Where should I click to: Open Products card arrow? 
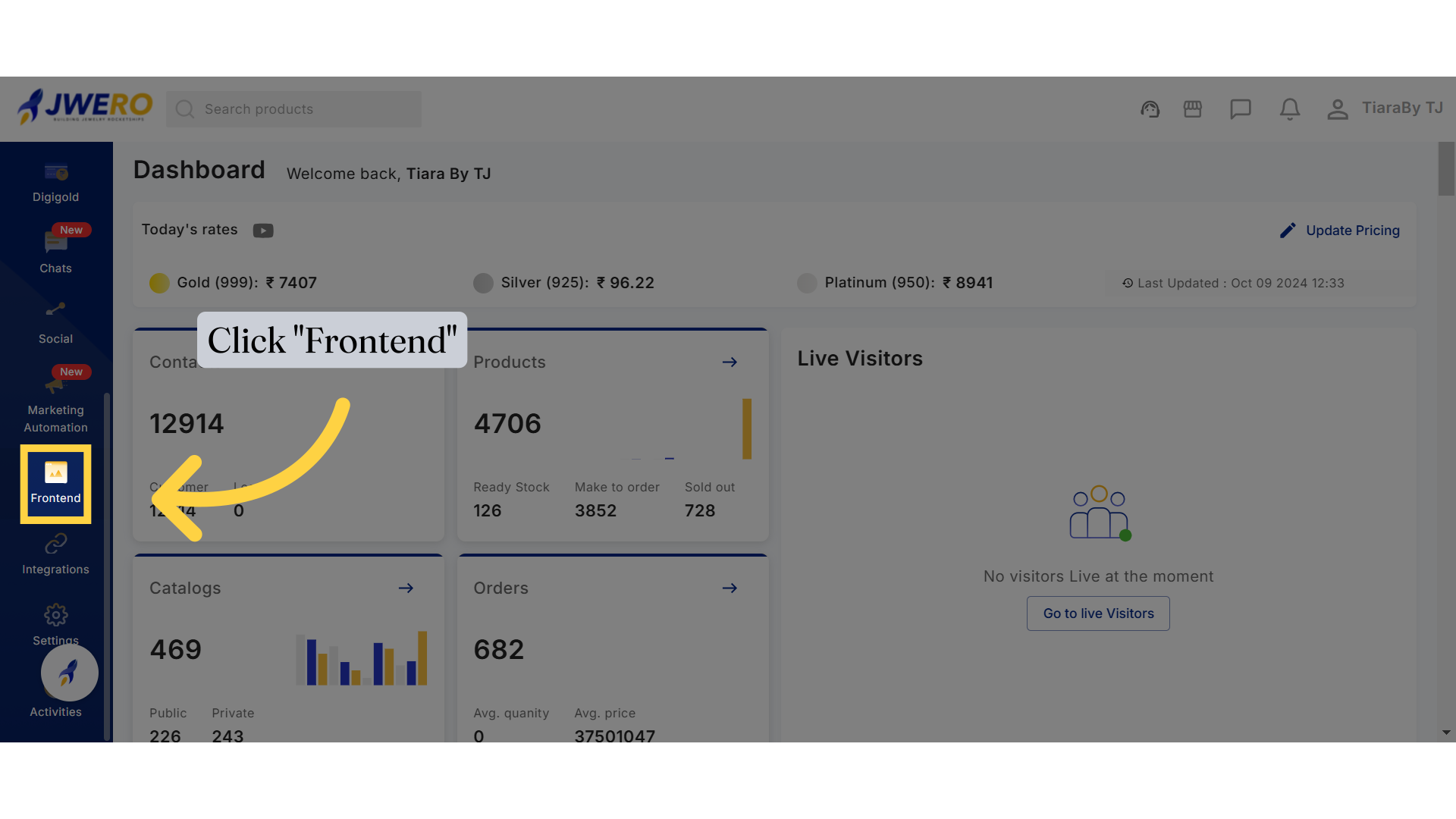(x=730, y=362)
